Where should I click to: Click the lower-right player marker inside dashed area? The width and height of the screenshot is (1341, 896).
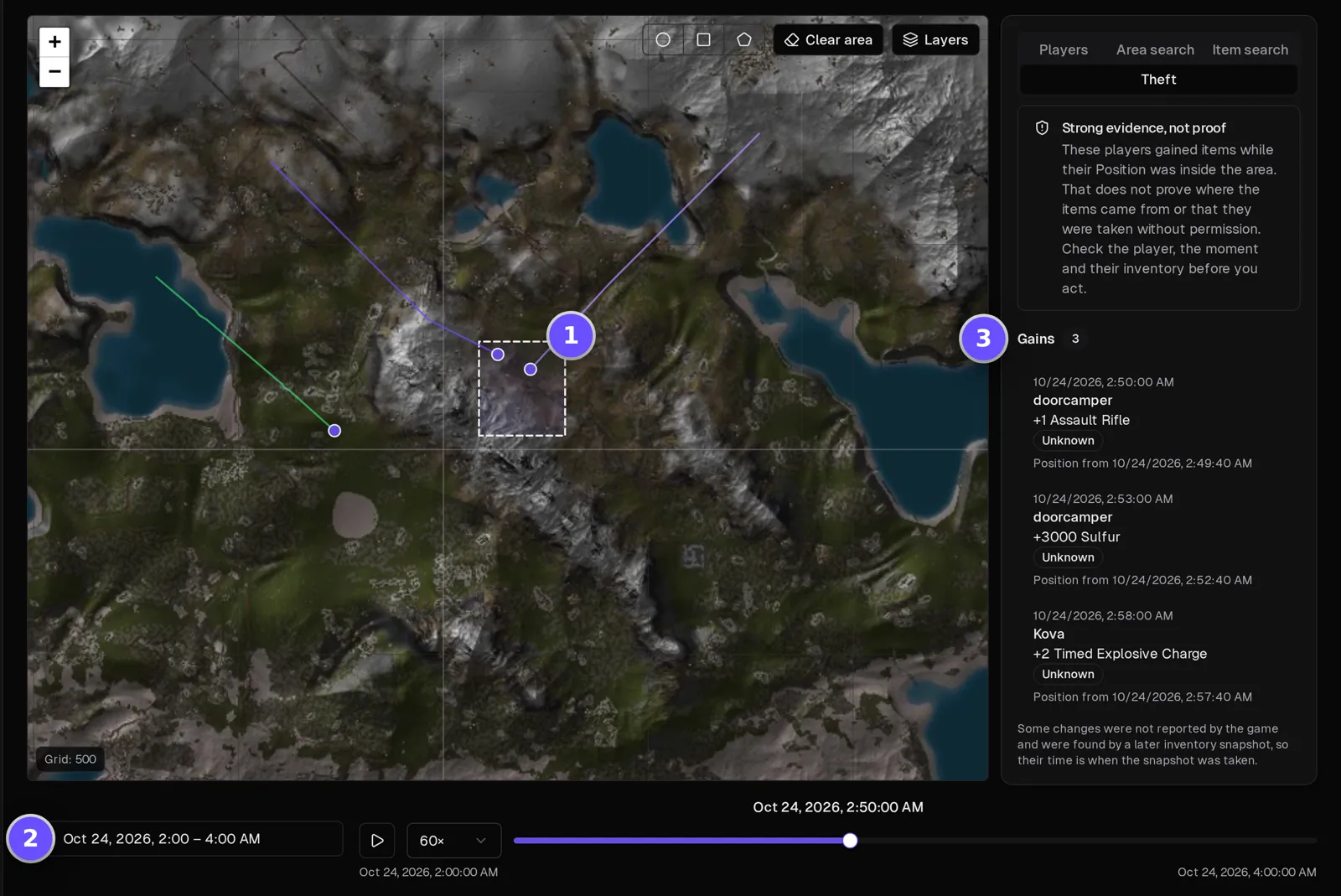point(531,369)
